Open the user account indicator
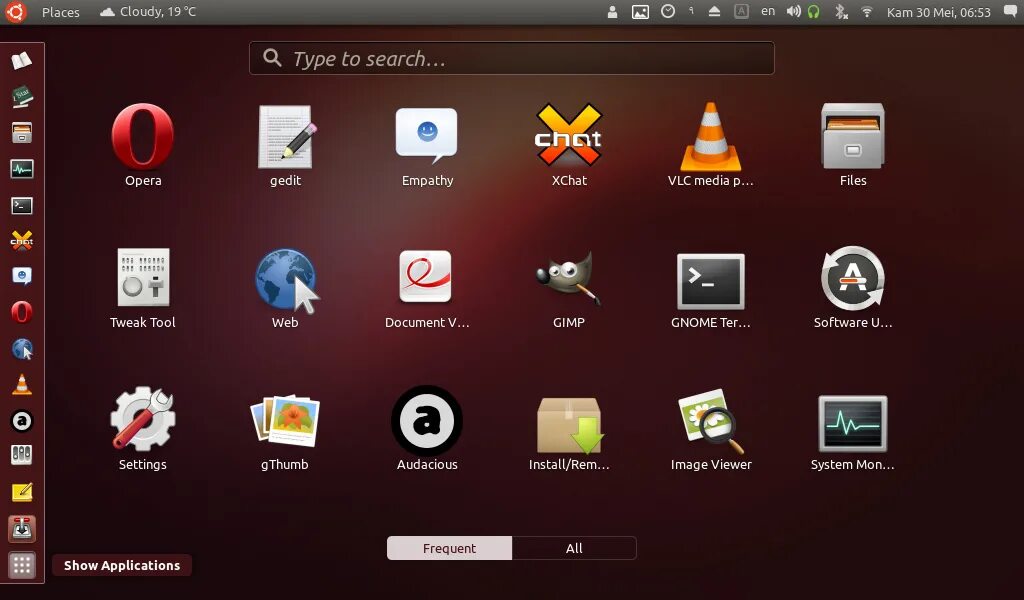This screenshot has height=600, width=1024. tap(612, 12)
